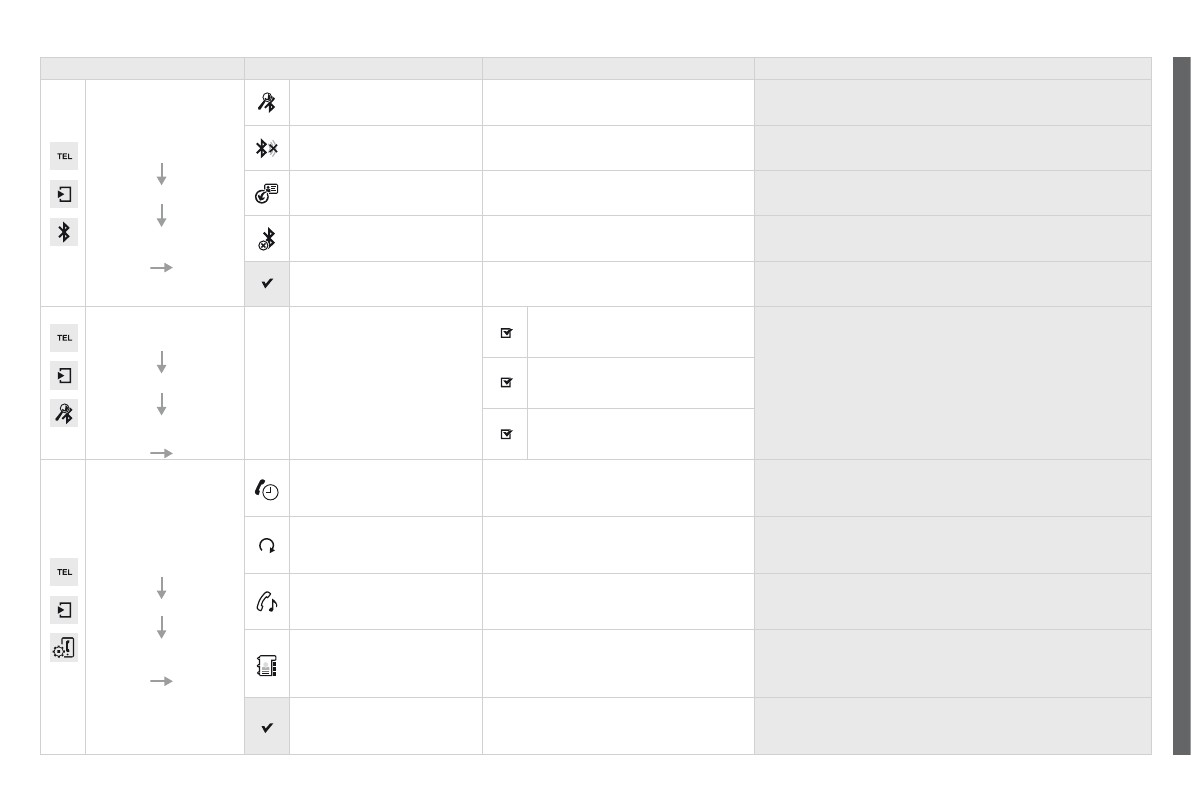Click the ringtone phone-with-music-note icon
The height and width of the screenshot is (794, 1191).
pyautogui.click(x=267, y=601)
